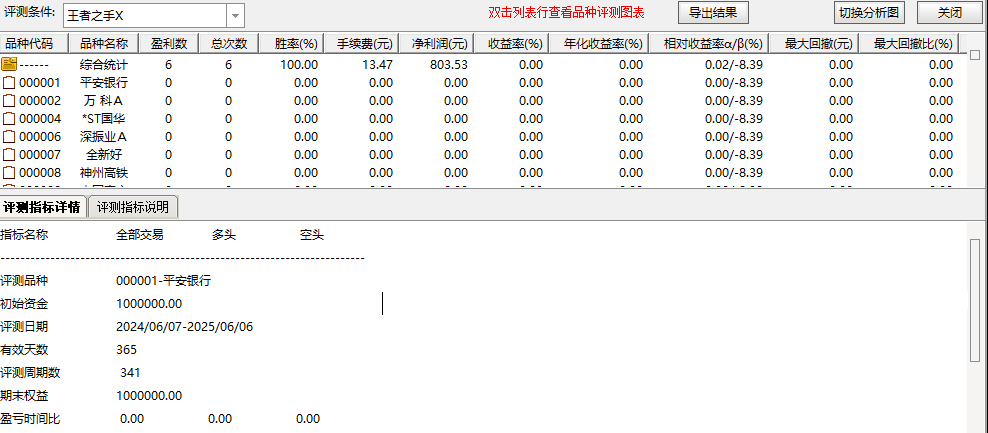The image size is (988, 433).
Task: Click the 综合统计 summary folder icon
Action: (10, 64)
